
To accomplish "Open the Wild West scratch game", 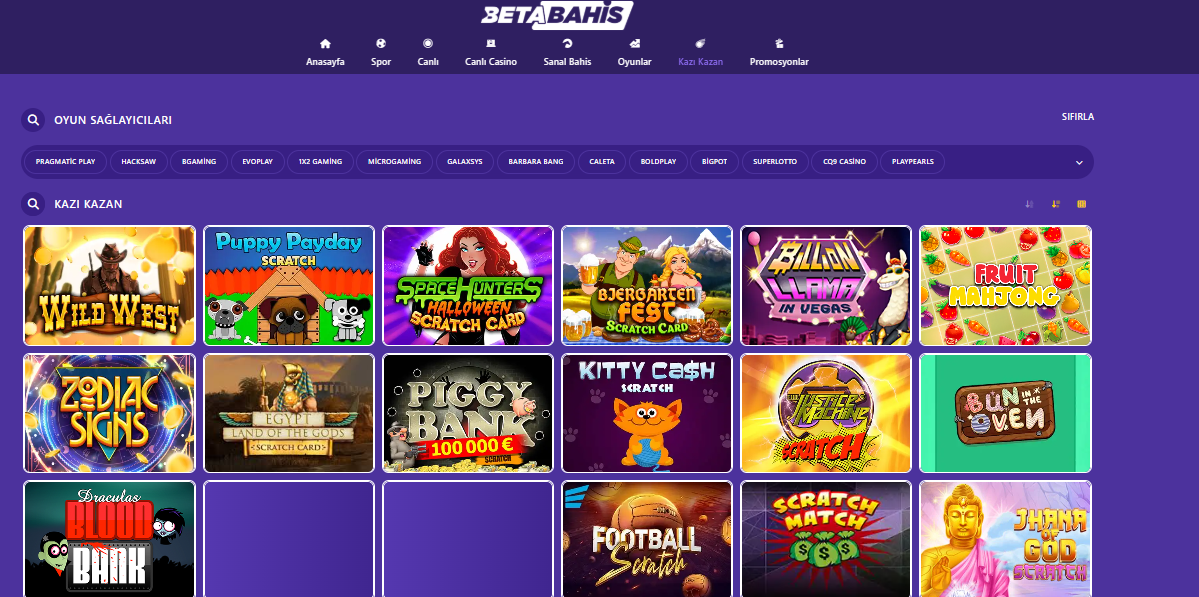I will pos(109,286).
